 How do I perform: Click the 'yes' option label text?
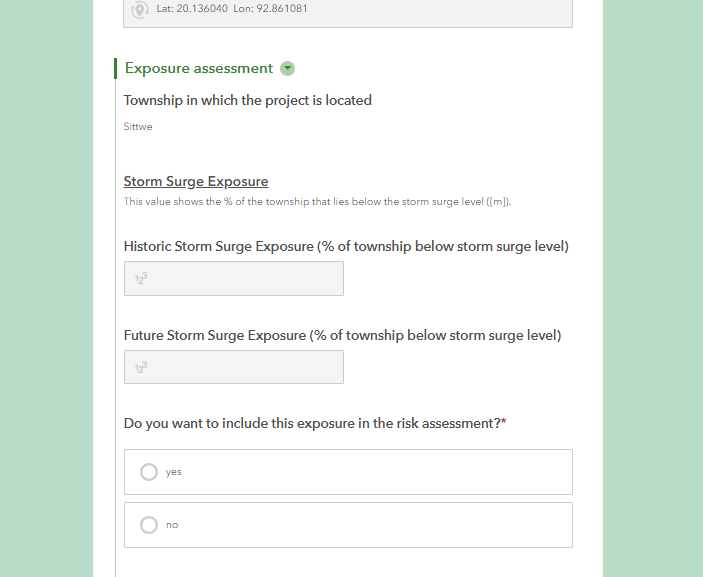pos(174,472)
